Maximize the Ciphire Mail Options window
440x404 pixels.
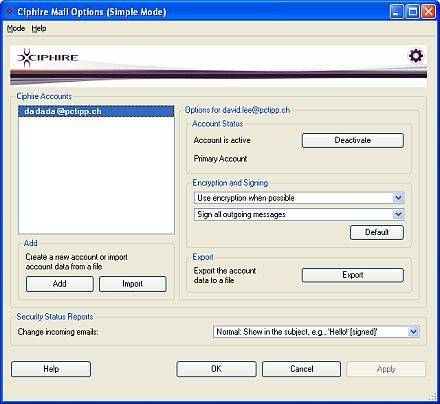(x=412, y=12)
